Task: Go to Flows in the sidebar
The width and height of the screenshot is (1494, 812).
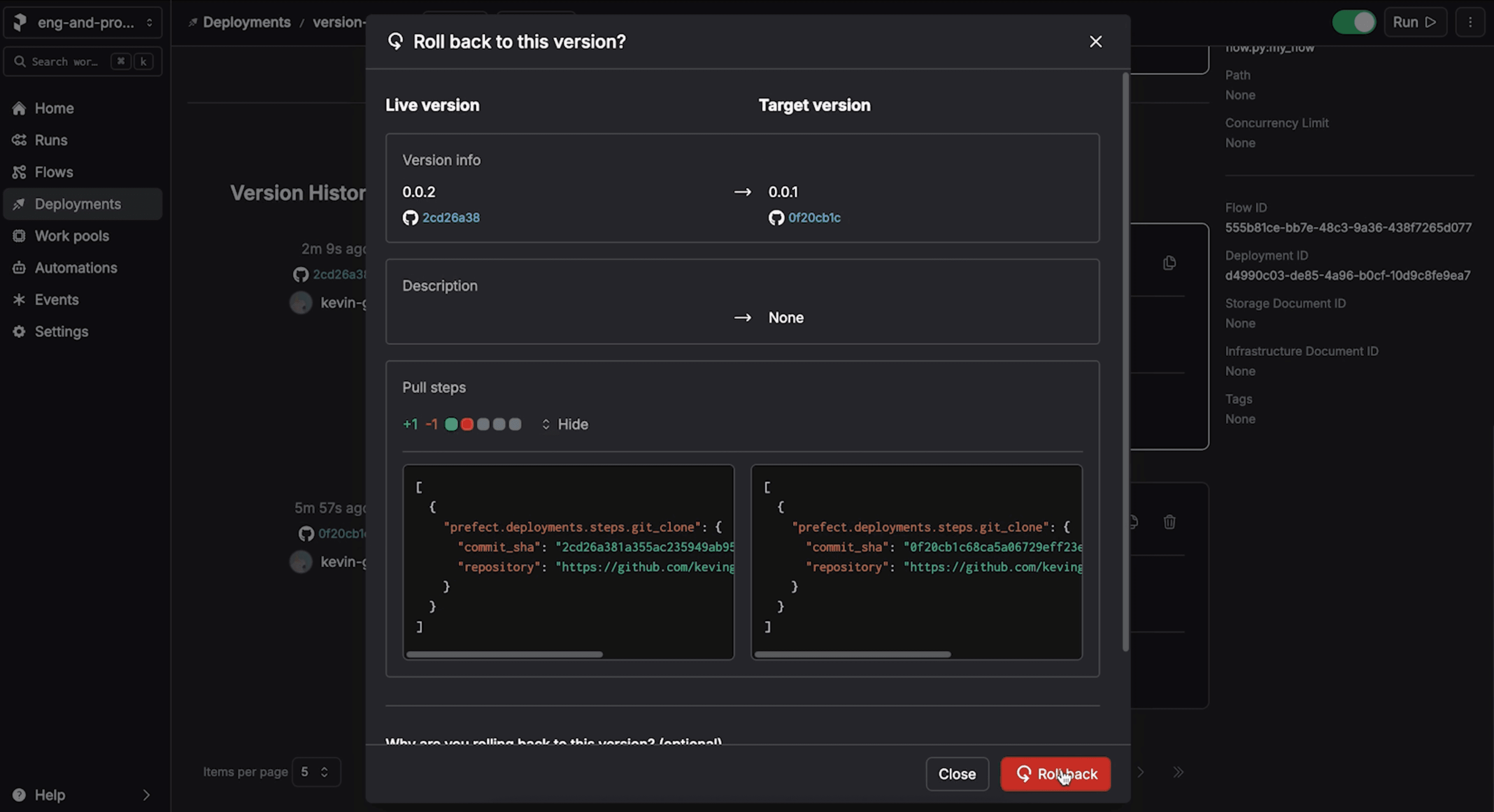Action: coord(53,172)
